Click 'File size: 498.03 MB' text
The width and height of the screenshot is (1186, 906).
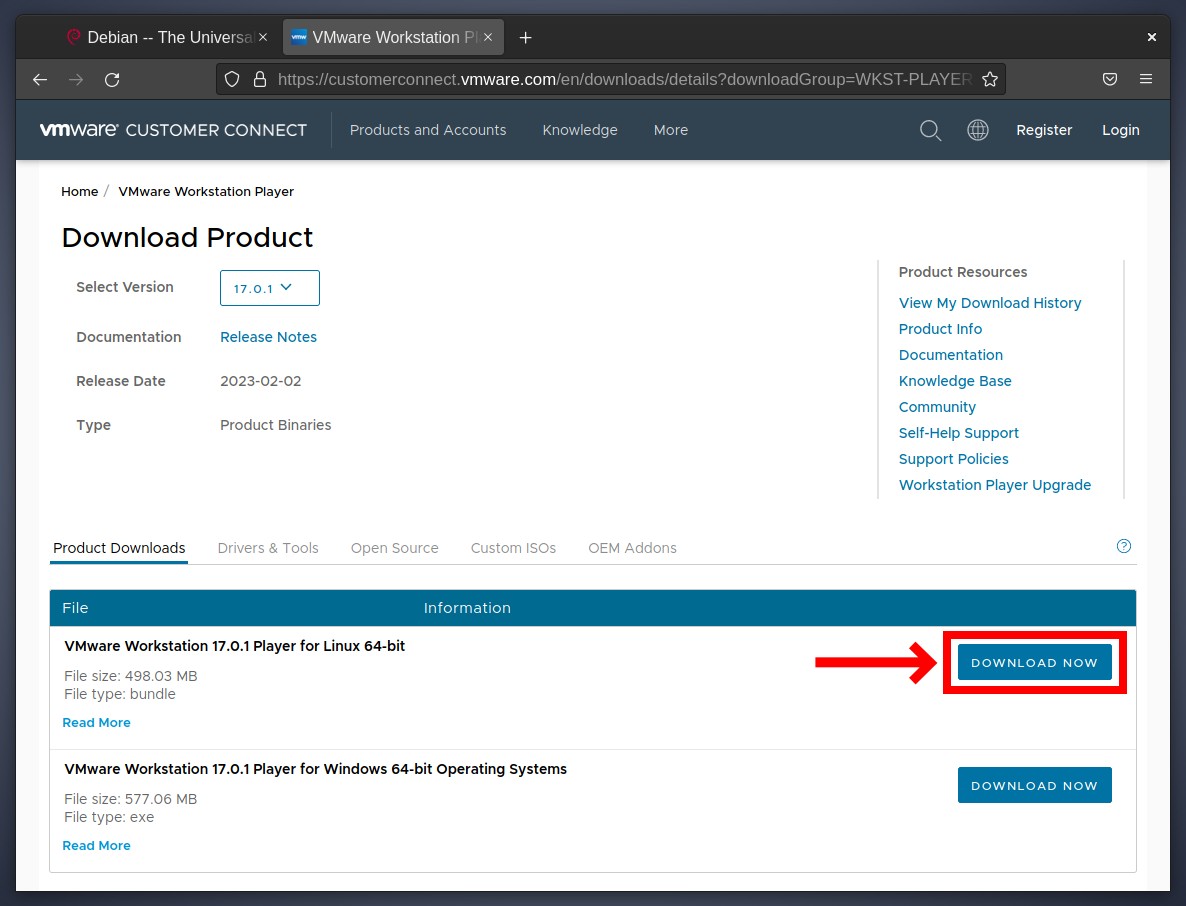(x=131, y=676)
